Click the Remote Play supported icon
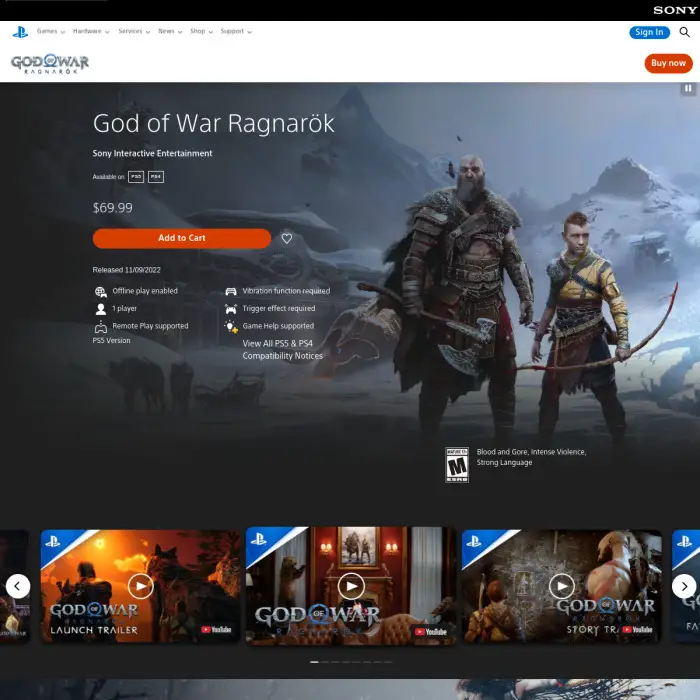 (x=100, y=327)
